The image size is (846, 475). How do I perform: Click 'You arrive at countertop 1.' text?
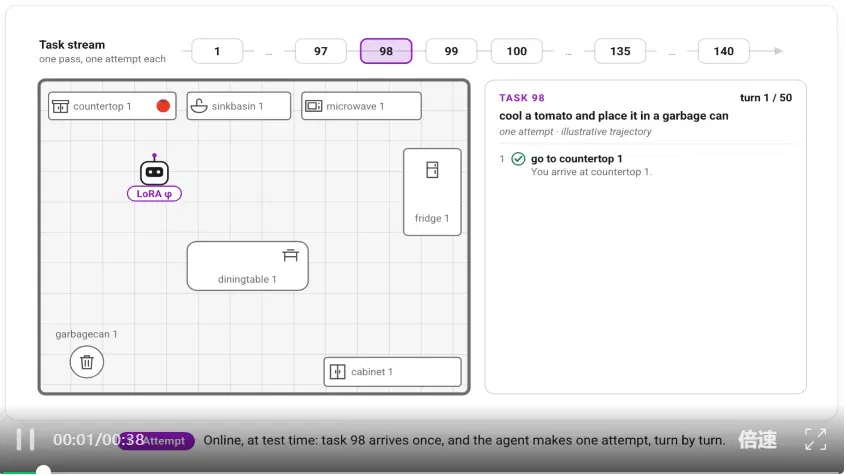(591, 172)
